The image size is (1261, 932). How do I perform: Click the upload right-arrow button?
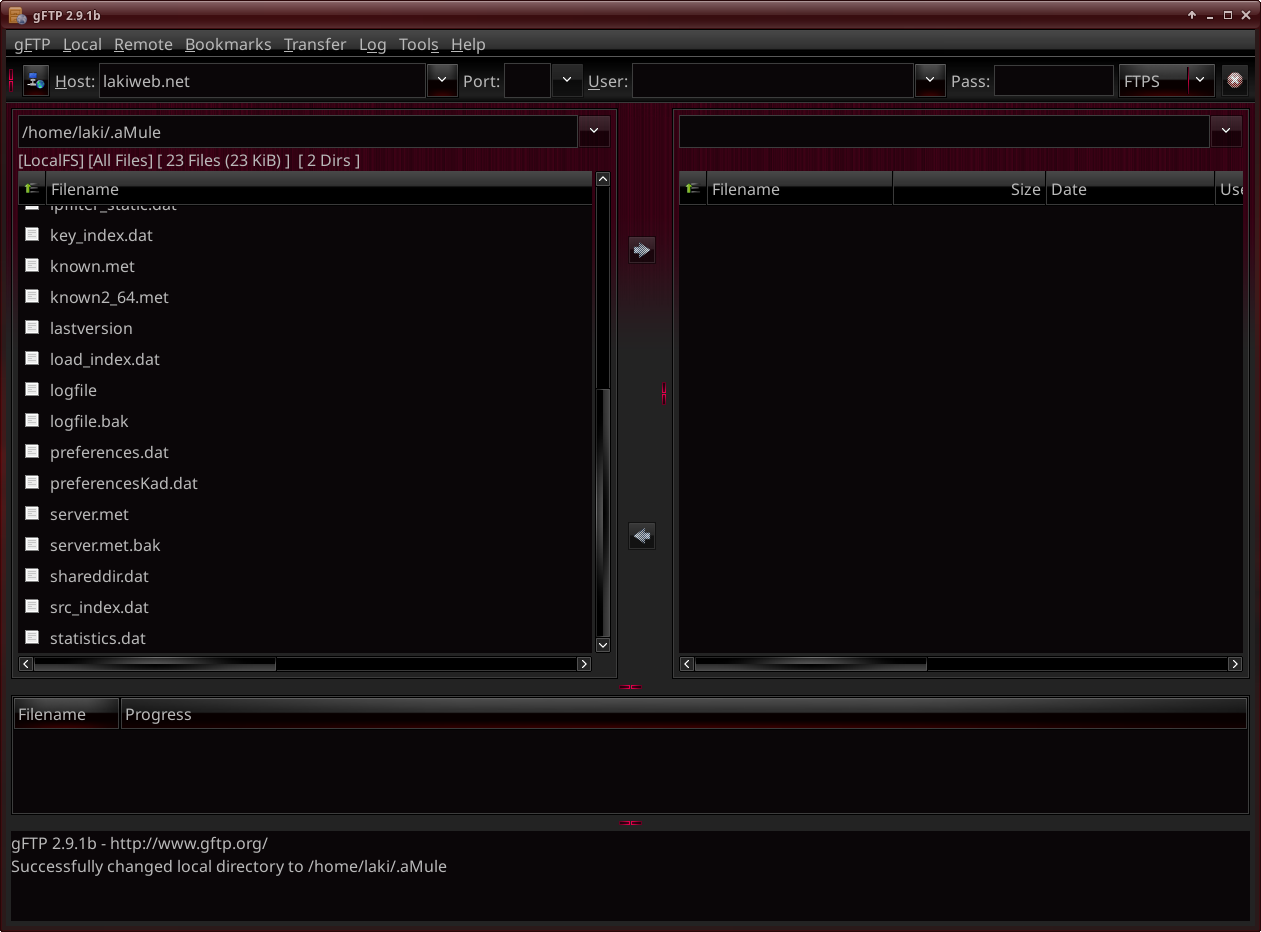[642, 250]
